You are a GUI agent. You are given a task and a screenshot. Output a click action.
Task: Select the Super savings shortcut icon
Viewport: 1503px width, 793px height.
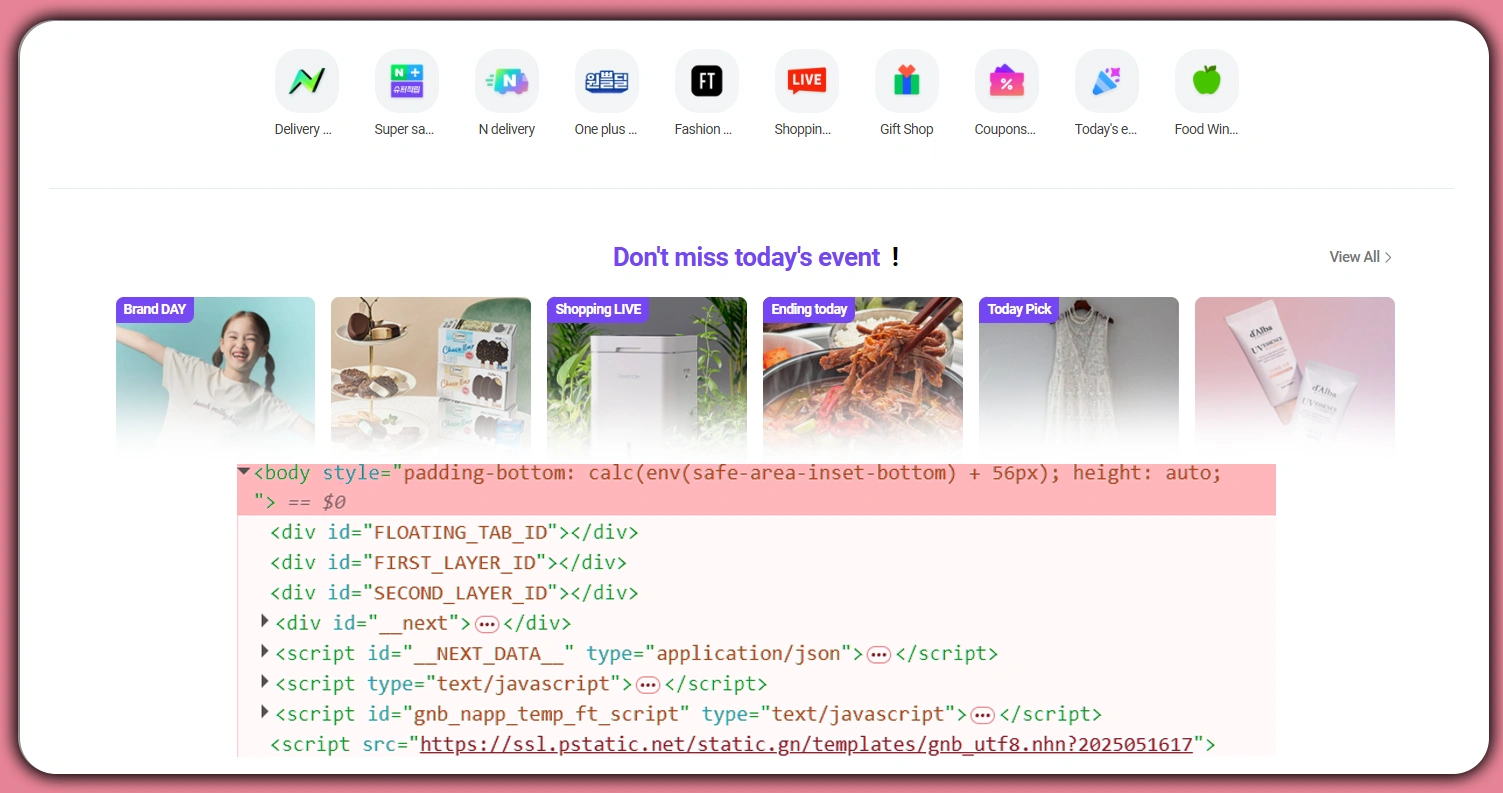click(x=406, y=80)
